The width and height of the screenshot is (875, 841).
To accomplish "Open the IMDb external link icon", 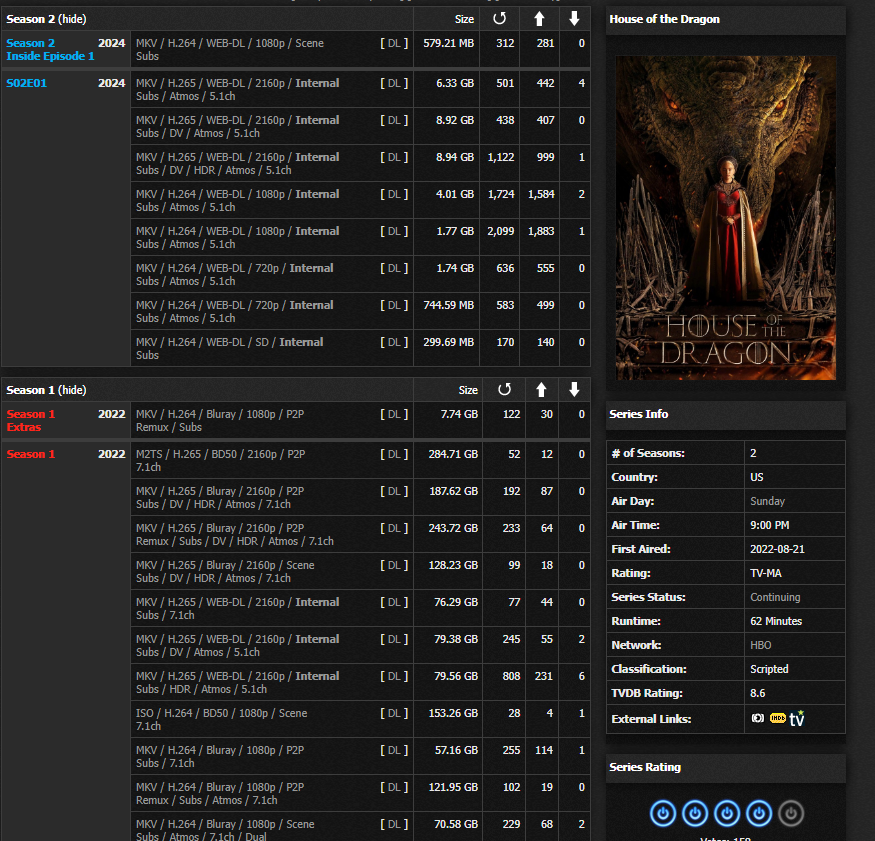I will point(777,718).
